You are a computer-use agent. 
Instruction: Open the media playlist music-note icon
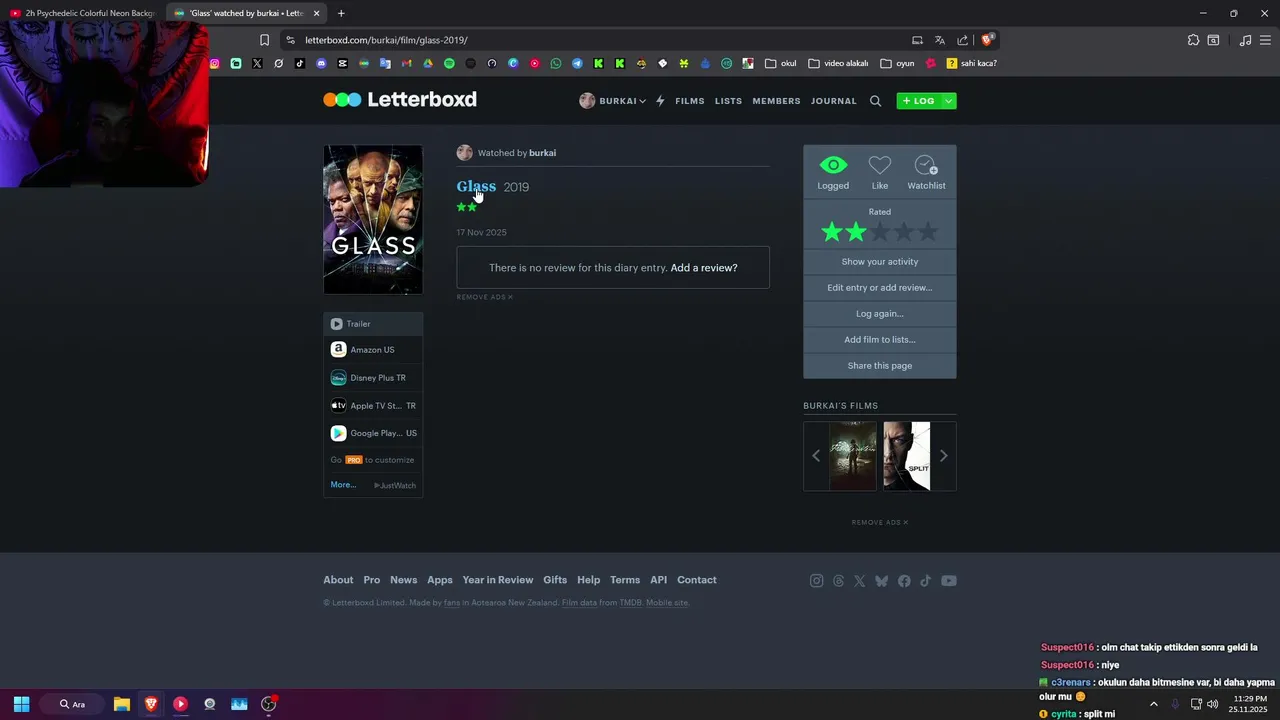click(1245, 40)
